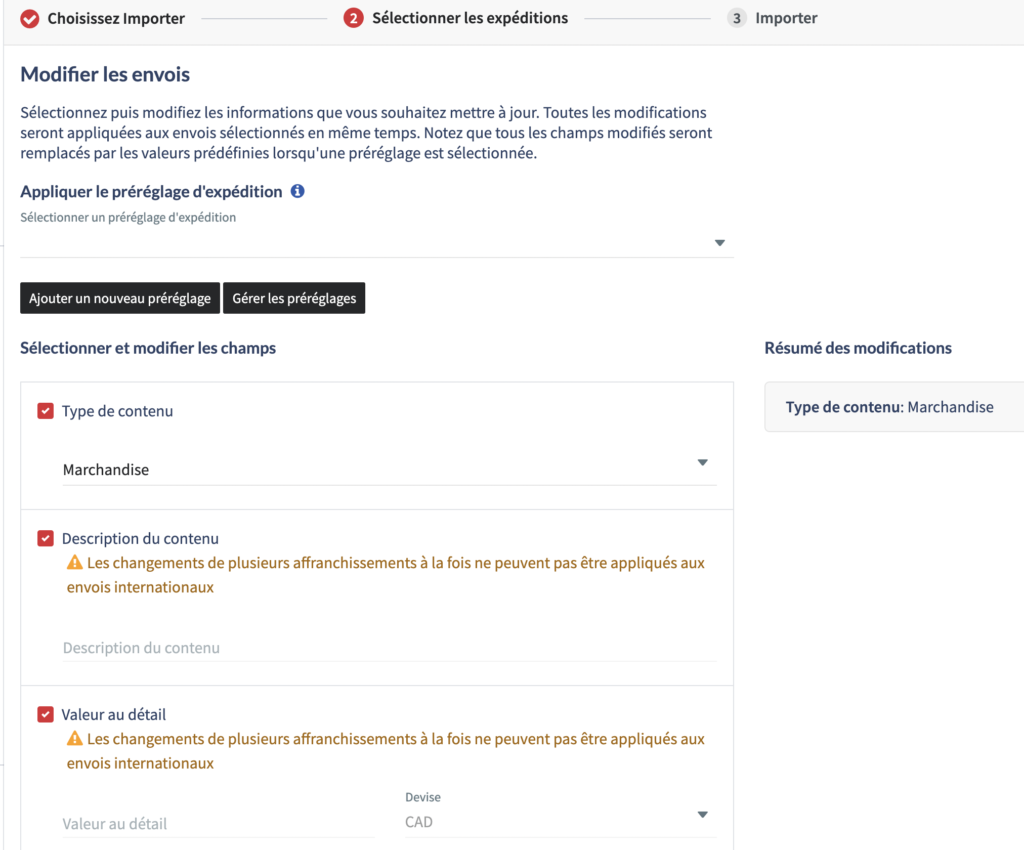The height and width of the screenshot is (850, 1024).
Task: Click the info icon beside Appliquer le préréglage d'expédition
Action: pyautogui.click(x=297, y=191)
